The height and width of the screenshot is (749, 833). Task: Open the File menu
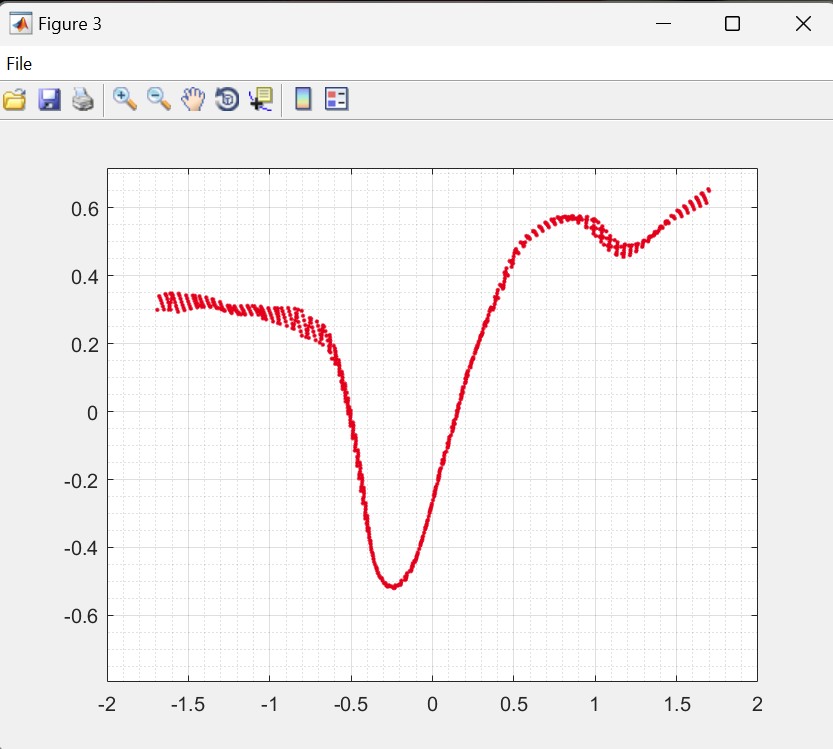point(19,64)
